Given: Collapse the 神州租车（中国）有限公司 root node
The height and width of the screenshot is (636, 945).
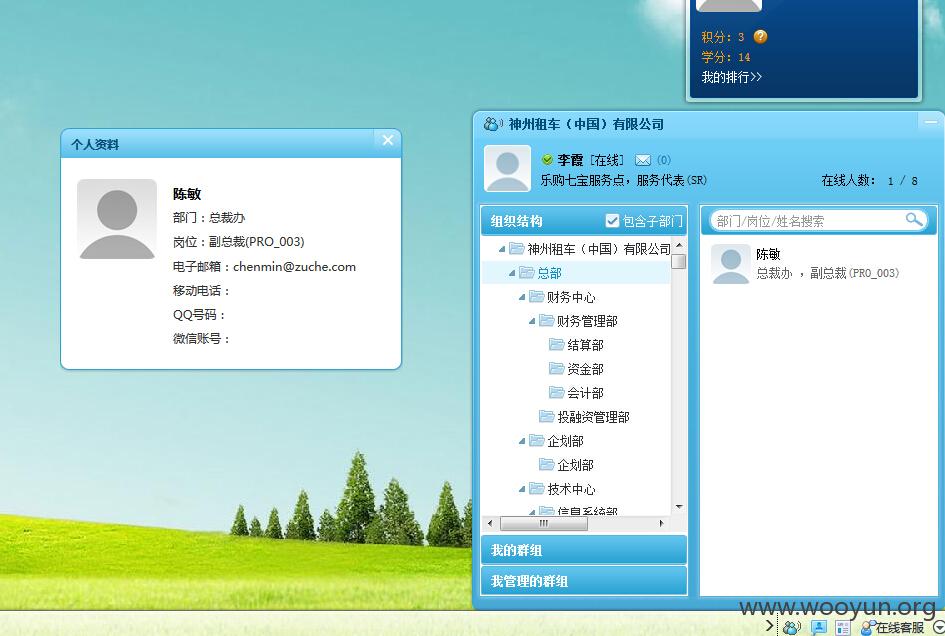Looking at the screenshot, I should (x=501, y=249).
